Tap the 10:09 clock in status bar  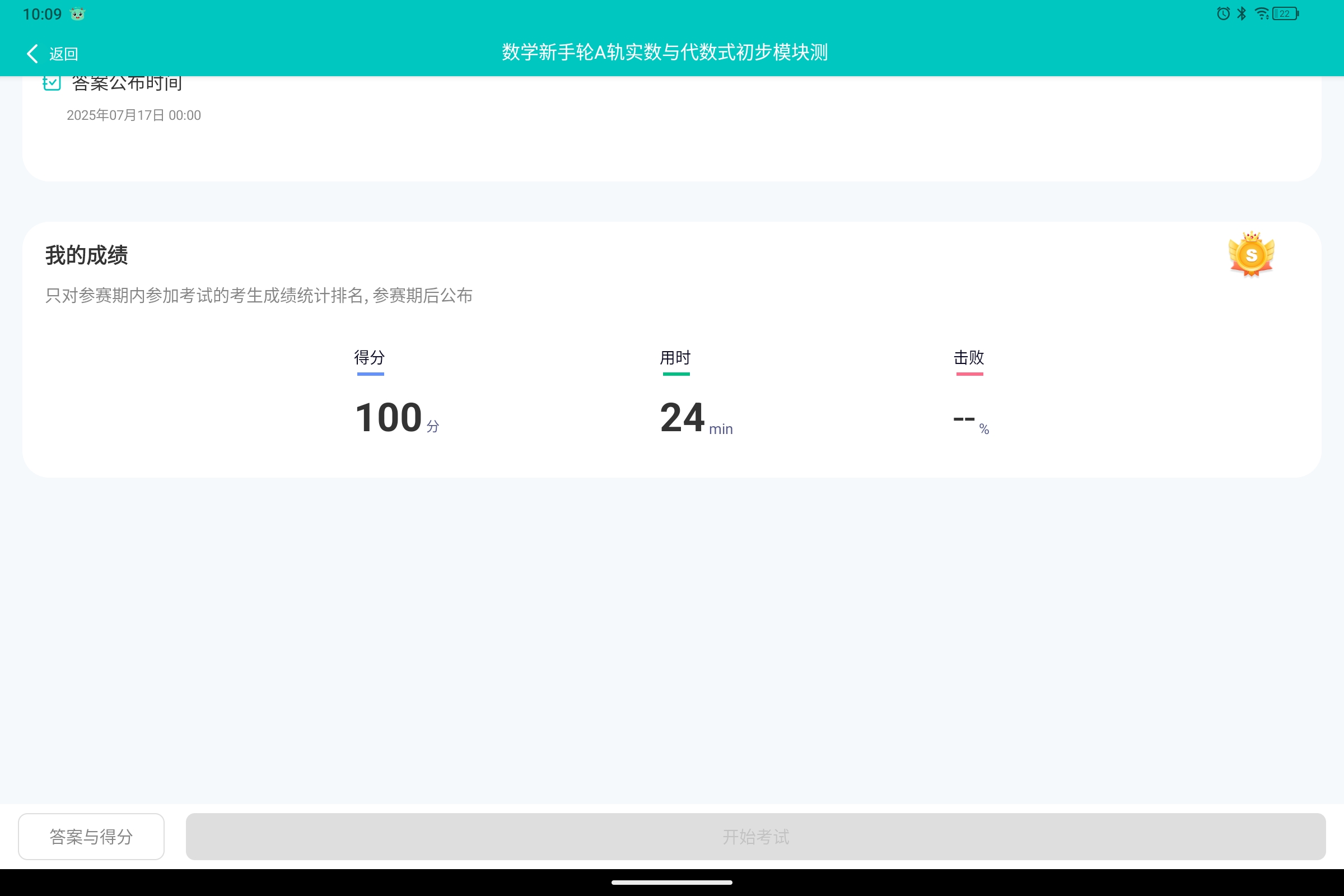point(43,15)
